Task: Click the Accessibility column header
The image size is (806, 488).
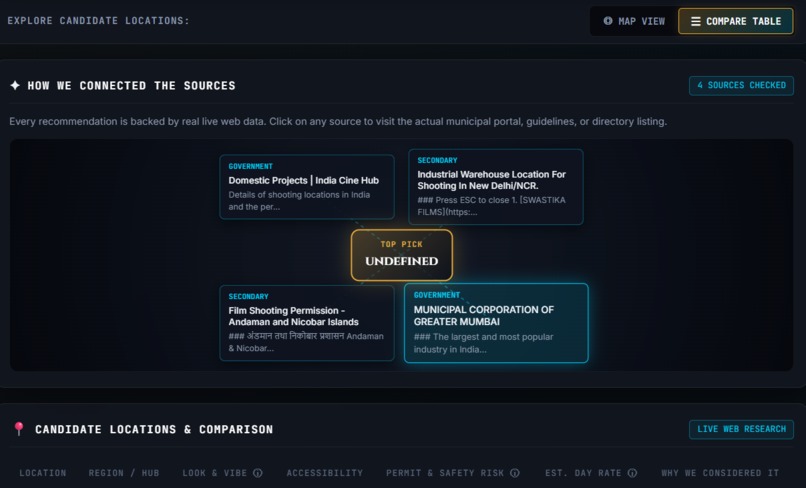Action: coord(325,473)
